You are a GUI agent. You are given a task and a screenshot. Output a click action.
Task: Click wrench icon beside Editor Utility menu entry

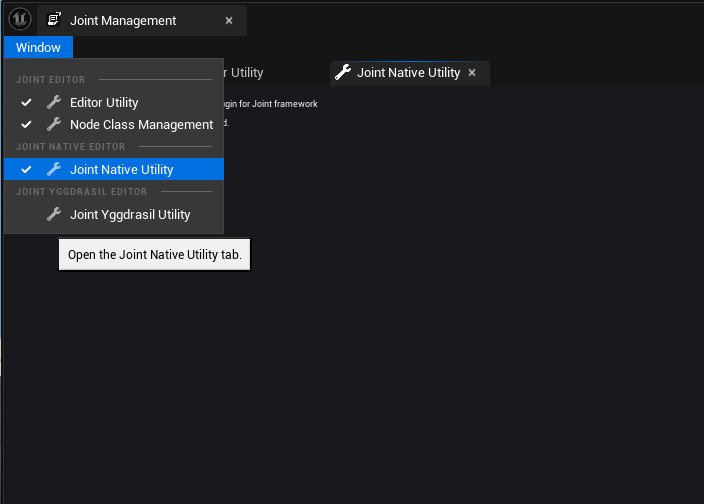(54, 102)
